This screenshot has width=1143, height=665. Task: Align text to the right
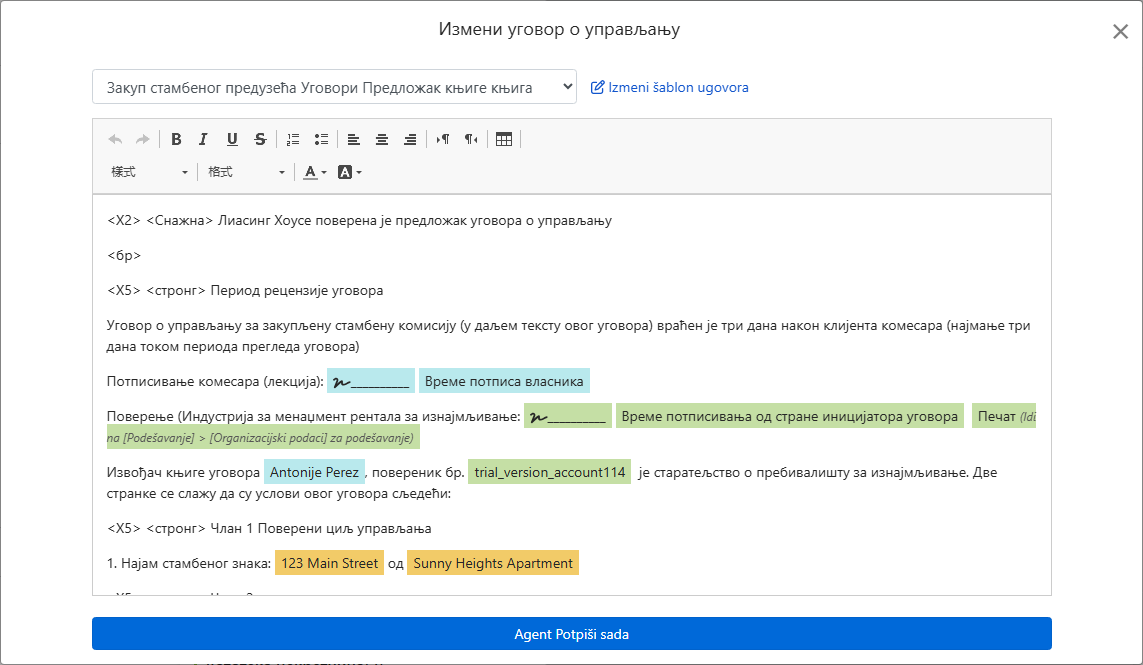pos(410,139)
